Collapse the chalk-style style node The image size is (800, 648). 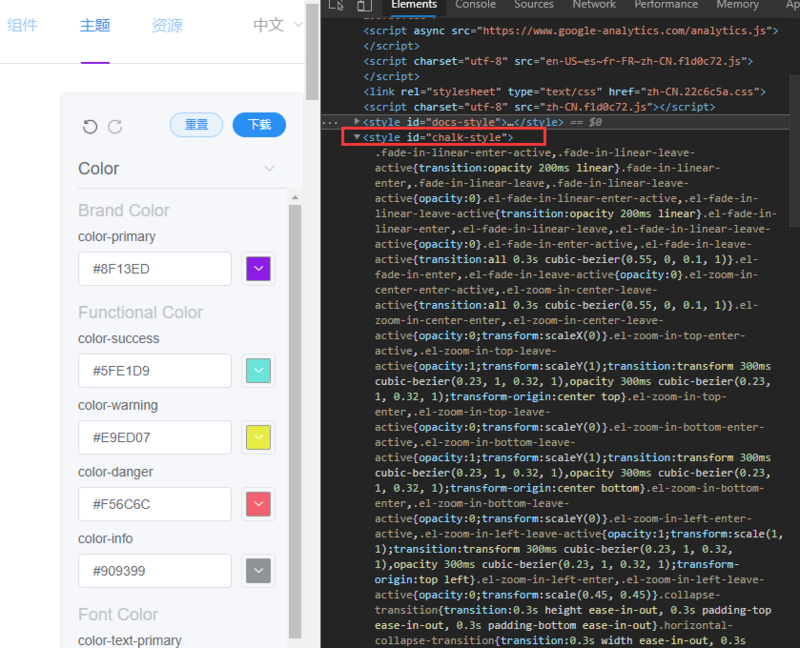click(357, 137)
